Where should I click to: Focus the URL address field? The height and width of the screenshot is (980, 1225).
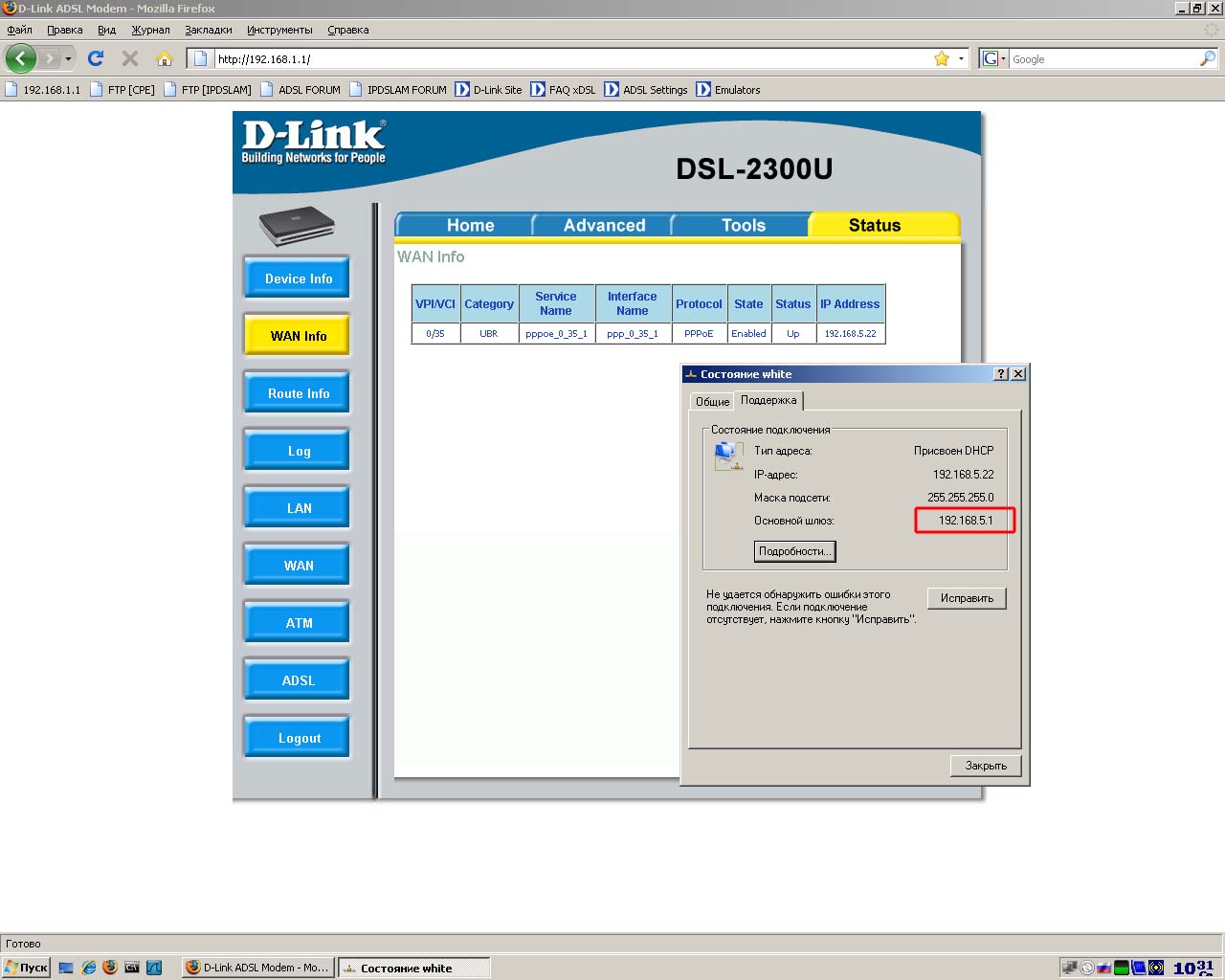pyautogui.click(x=572, y=58)
